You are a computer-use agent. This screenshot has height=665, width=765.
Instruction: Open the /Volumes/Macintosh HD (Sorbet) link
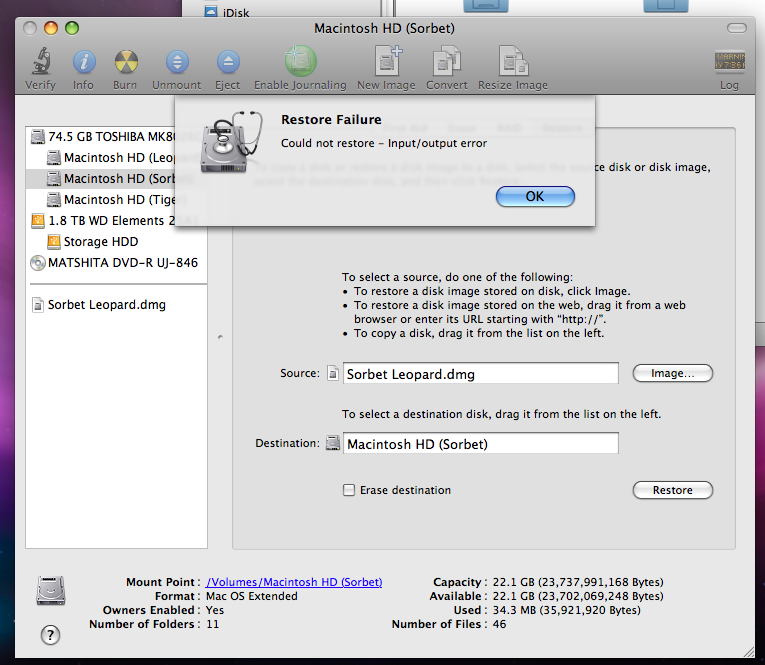coord(294,582)
